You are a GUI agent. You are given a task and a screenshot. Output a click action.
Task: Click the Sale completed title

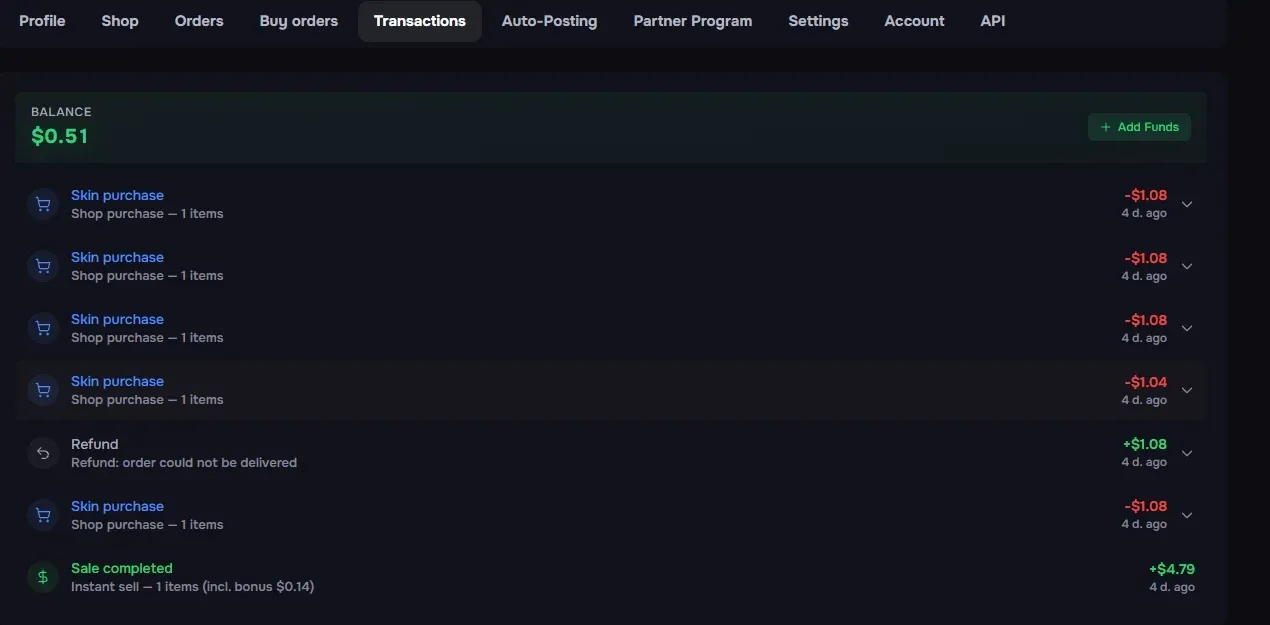coord(122,568)
